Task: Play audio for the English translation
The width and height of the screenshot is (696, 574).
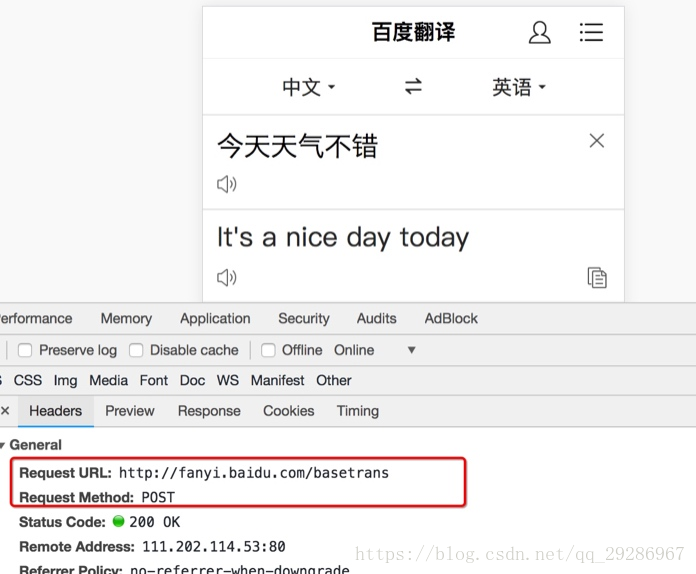Action: pyautogui.click(x=226, y=277)
